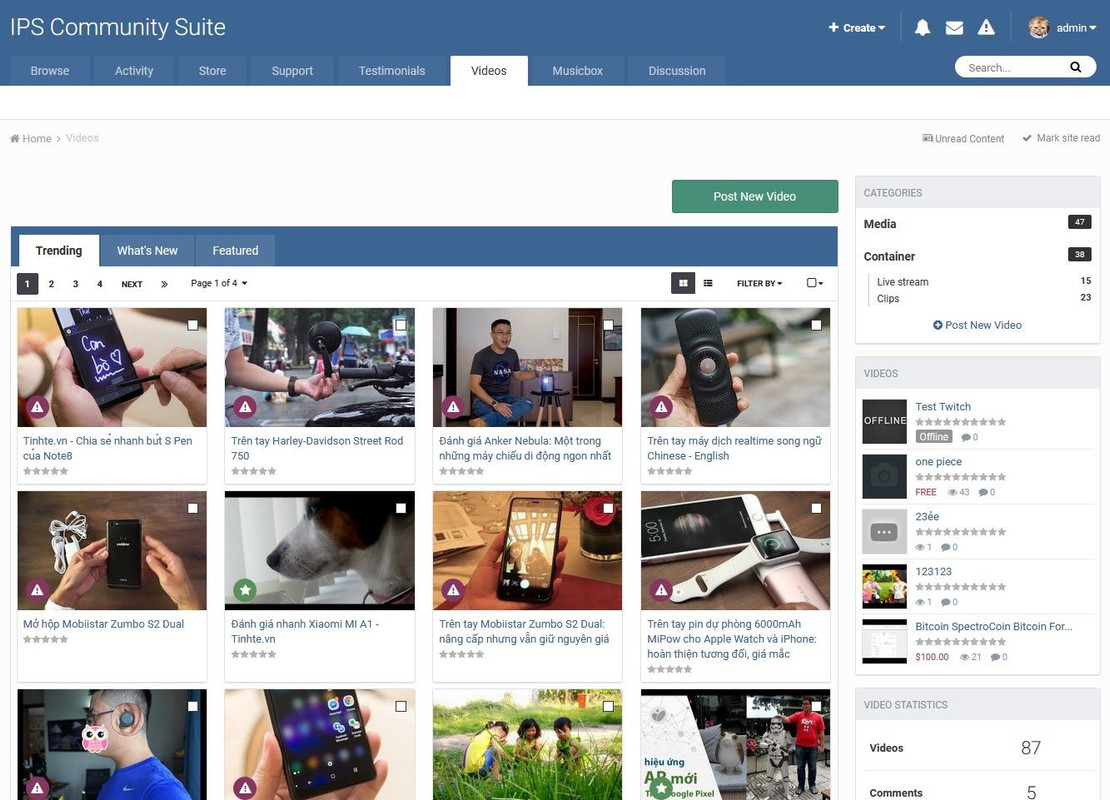Go to the Testimonials navigation tab

click(391, 71)
